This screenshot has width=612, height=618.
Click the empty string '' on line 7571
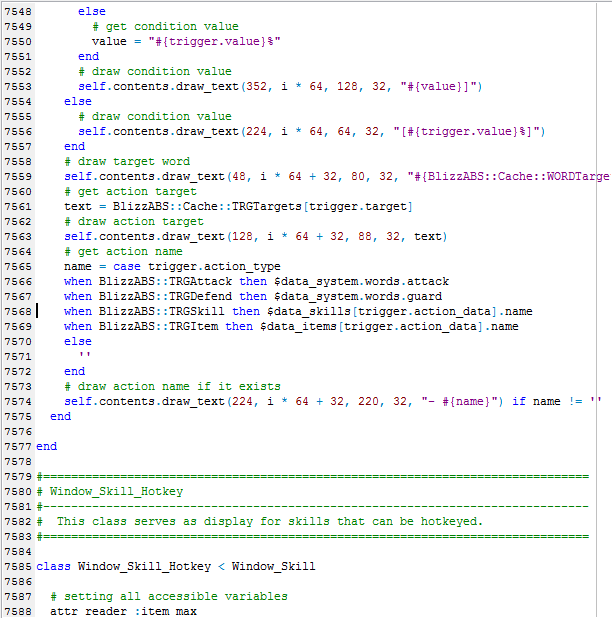85,355
